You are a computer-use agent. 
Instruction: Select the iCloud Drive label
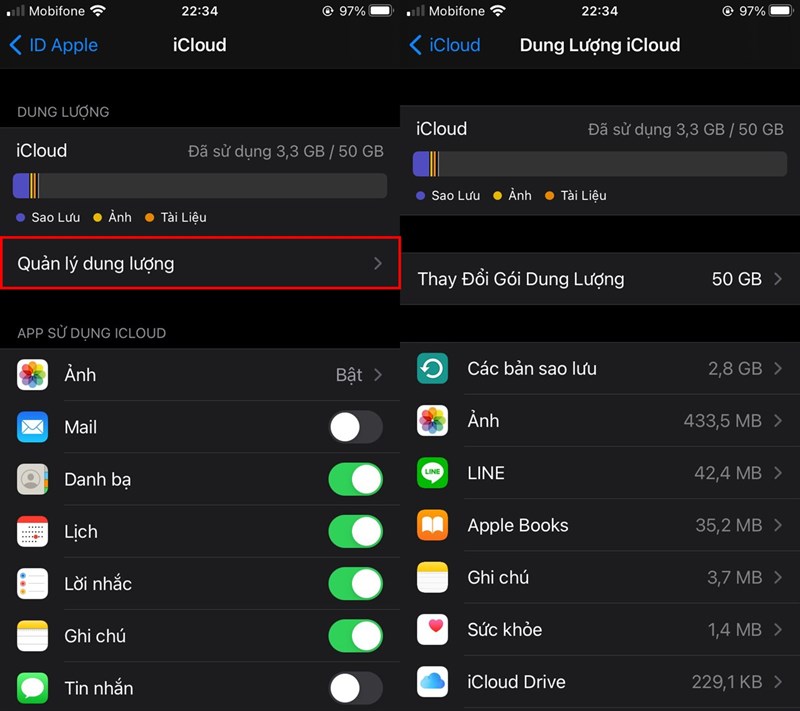pyautogui.click(x=516, y=682)
